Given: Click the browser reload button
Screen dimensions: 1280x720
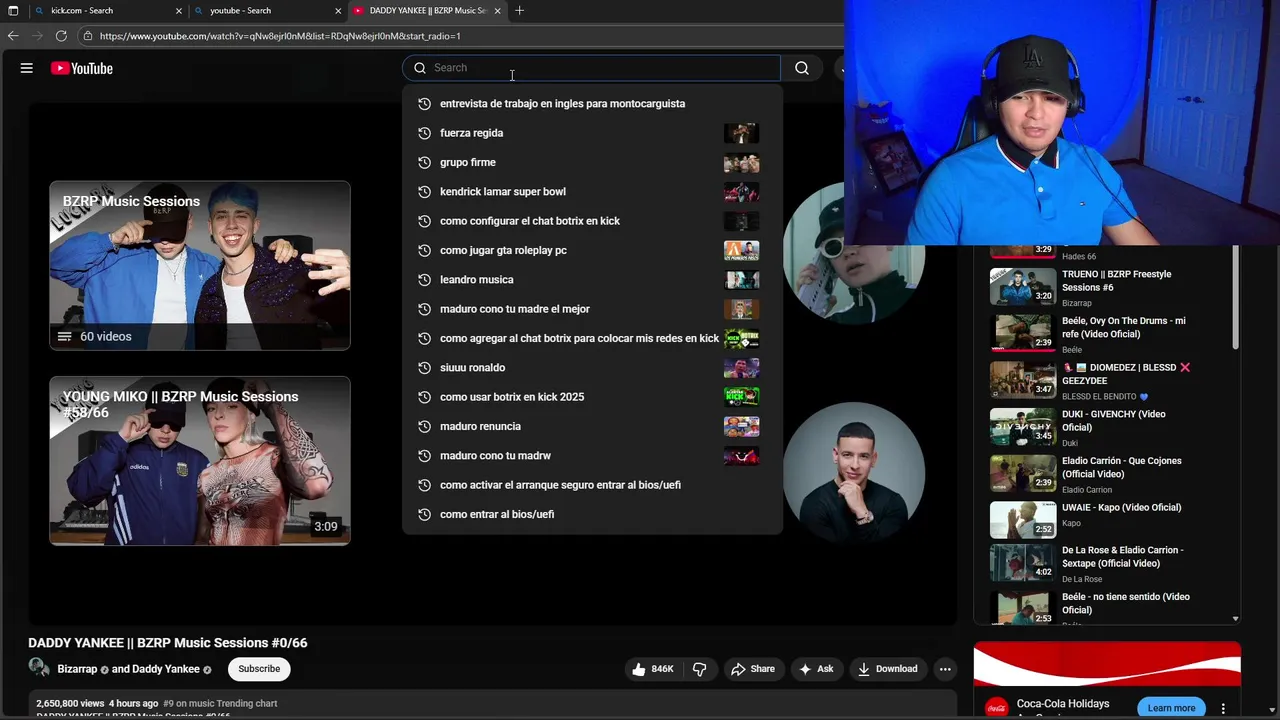Looking at the screenshot, I should [x=61, y=36].
